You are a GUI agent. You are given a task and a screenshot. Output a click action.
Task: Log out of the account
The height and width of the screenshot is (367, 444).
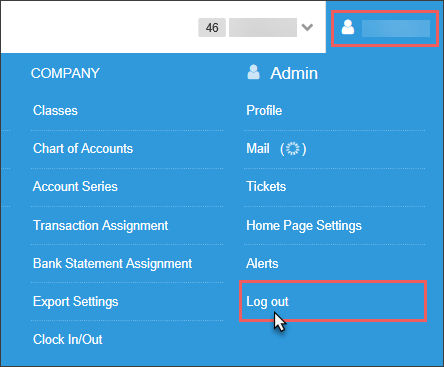click(x=267, y=302)
